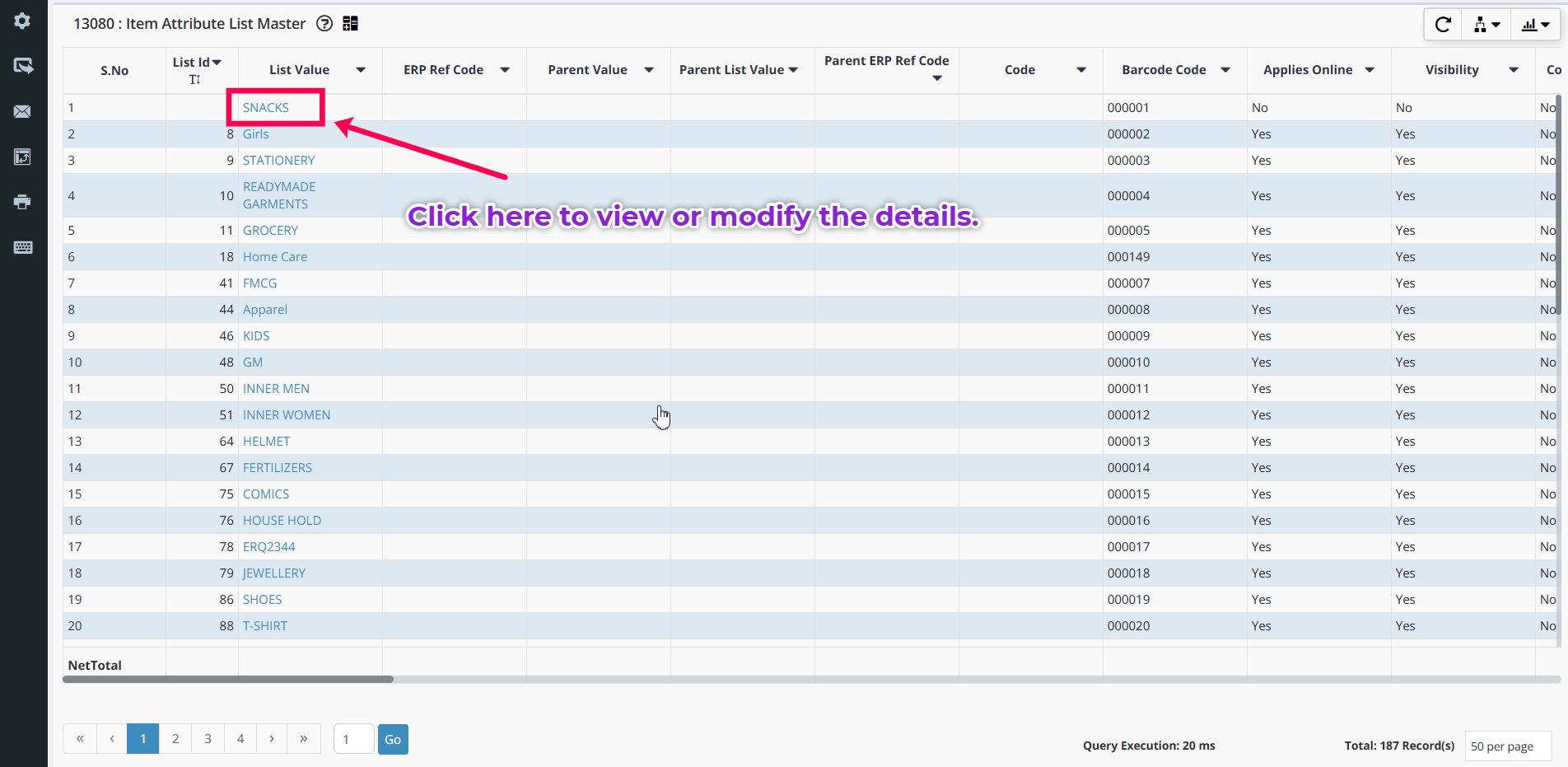Open the GROCERY list value

271,231
